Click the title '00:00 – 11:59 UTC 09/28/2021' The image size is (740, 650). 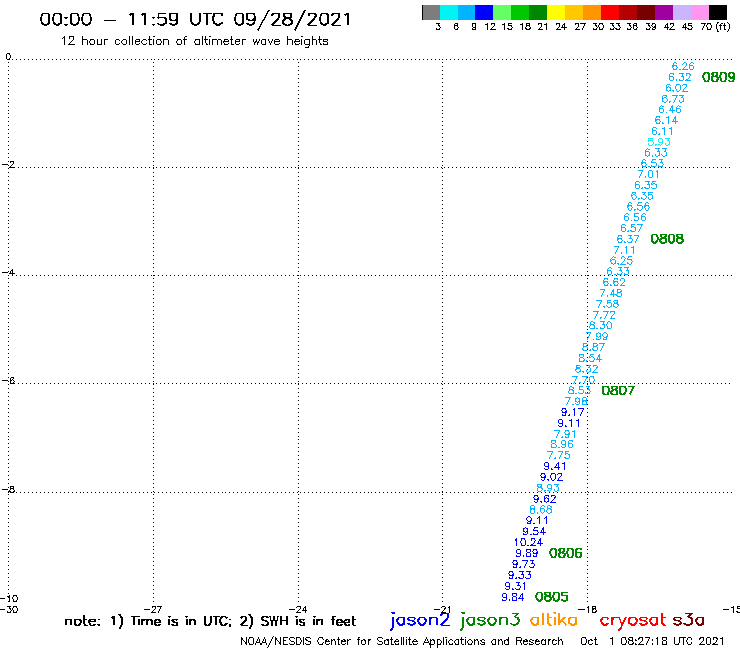coord(195,20)
